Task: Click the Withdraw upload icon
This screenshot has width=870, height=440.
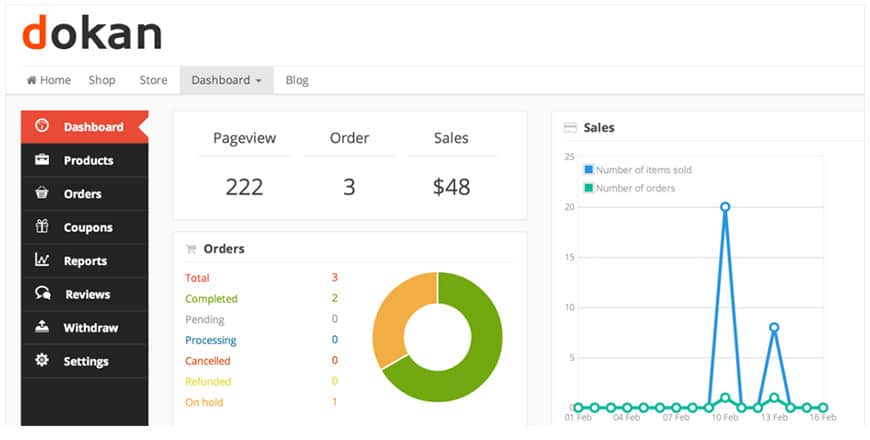Action: click(x=42, y=326)
